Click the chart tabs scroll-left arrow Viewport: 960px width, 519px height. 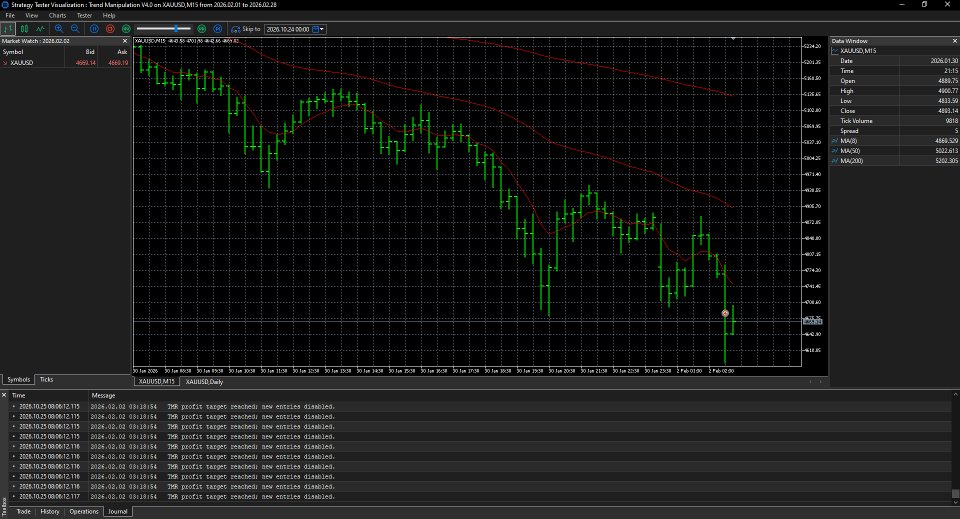811,382
